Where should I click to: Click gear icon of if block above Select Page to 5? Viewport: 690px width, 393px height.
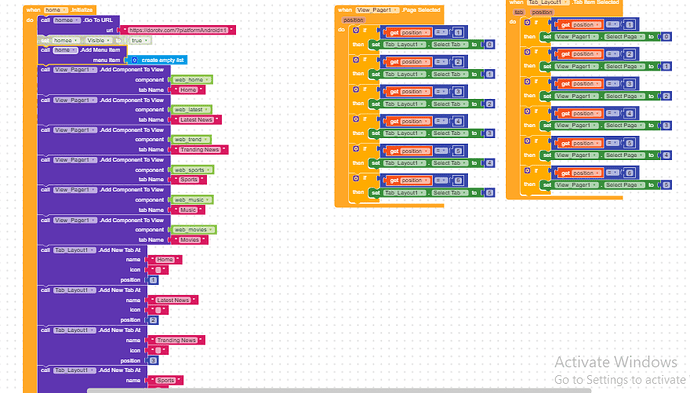(527, 171)
